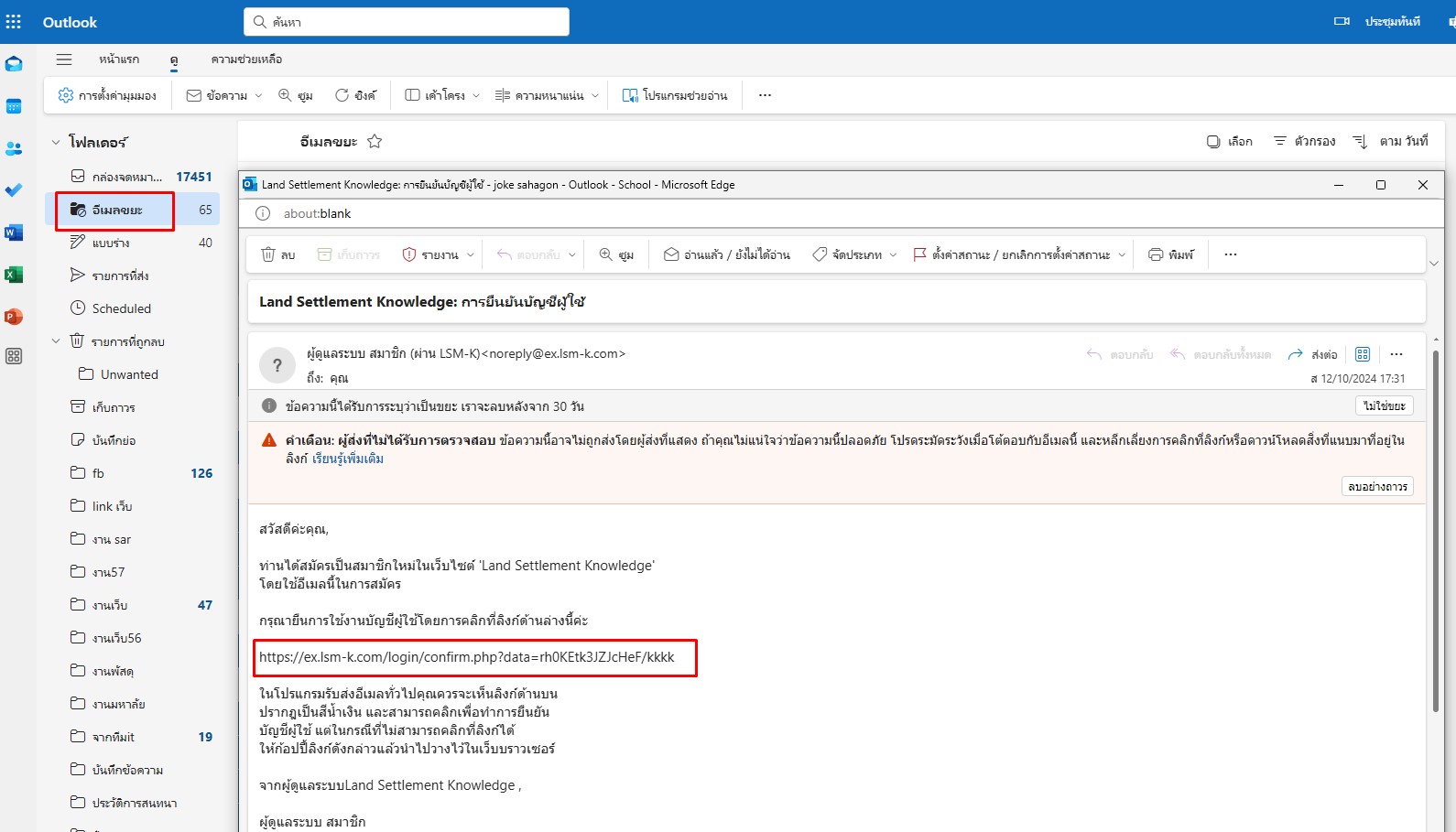Viewport: 1456px width, 832px height.
Task: Expand the รายงาน report dropdown arrow
Action: point(471,254)
